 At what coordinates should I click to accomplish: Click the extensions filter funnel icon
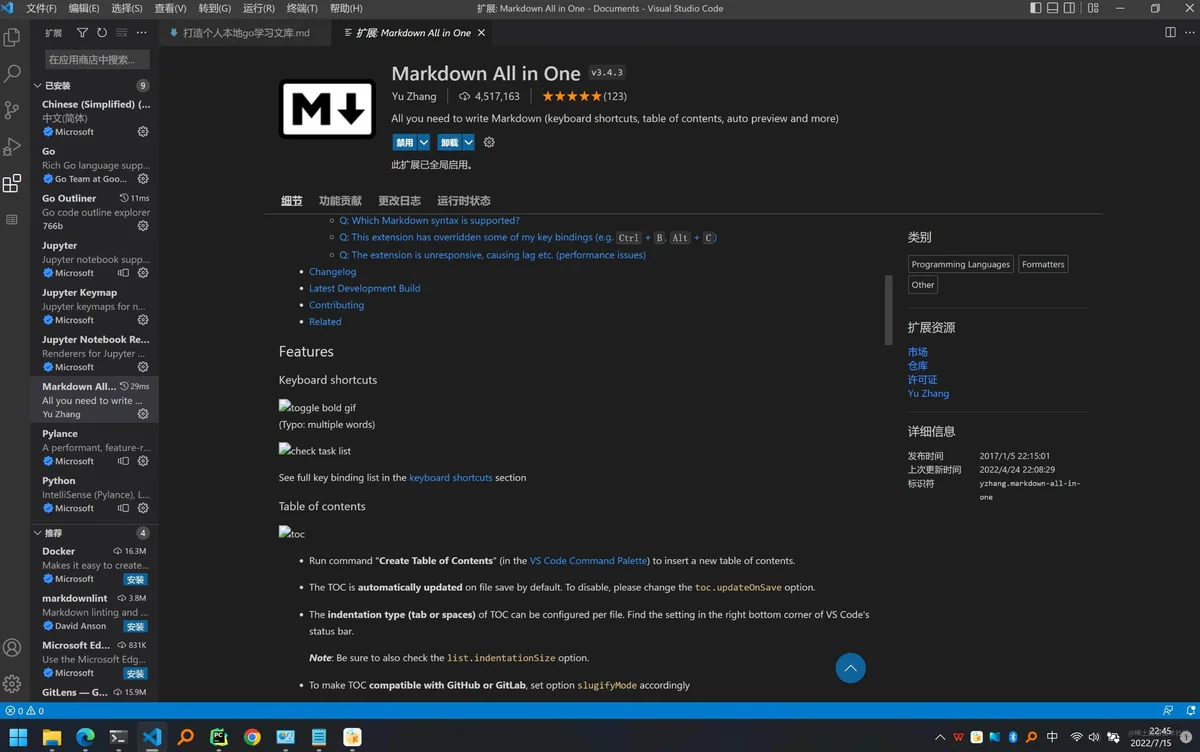pos(82,33)
